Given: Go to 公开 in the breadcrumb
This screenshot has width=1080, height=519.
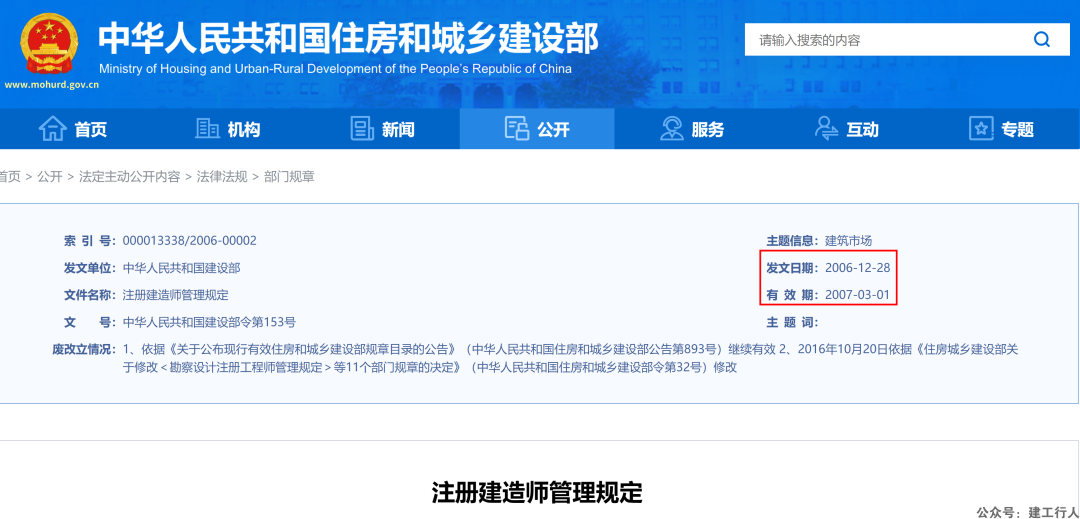Looking at the screenshot, I should pos(50,177).
